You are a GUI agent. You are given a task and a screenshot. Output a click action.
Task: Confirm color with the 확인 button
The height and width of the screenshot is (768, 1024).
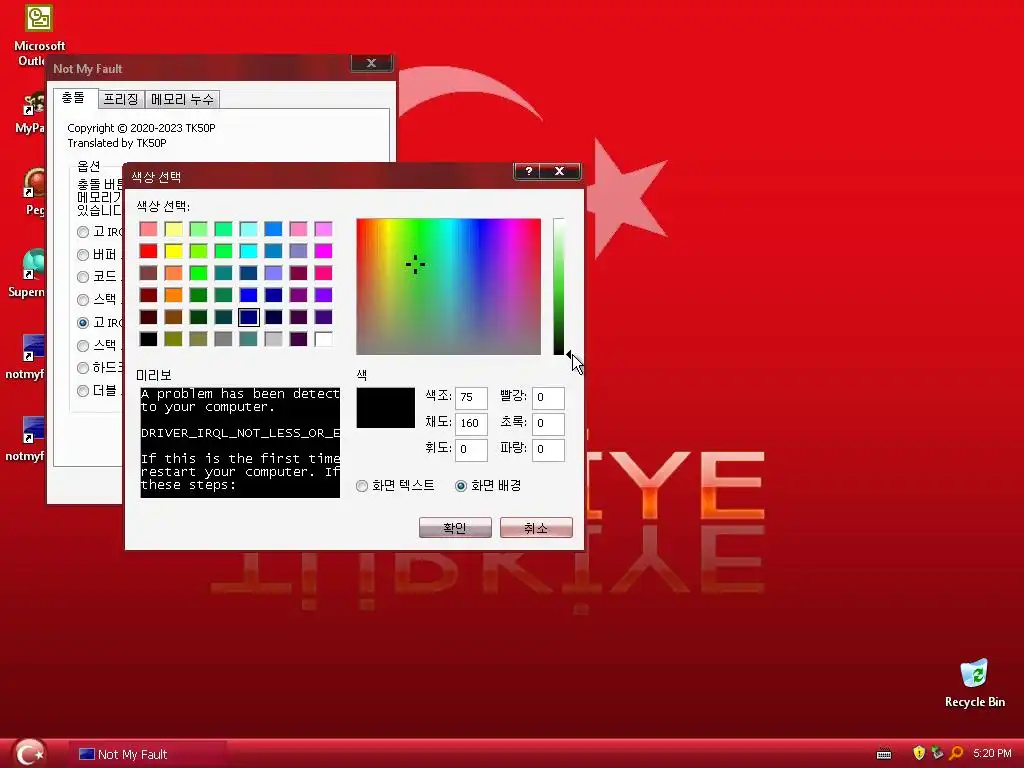pyautogui.click(x=455, y=528)
